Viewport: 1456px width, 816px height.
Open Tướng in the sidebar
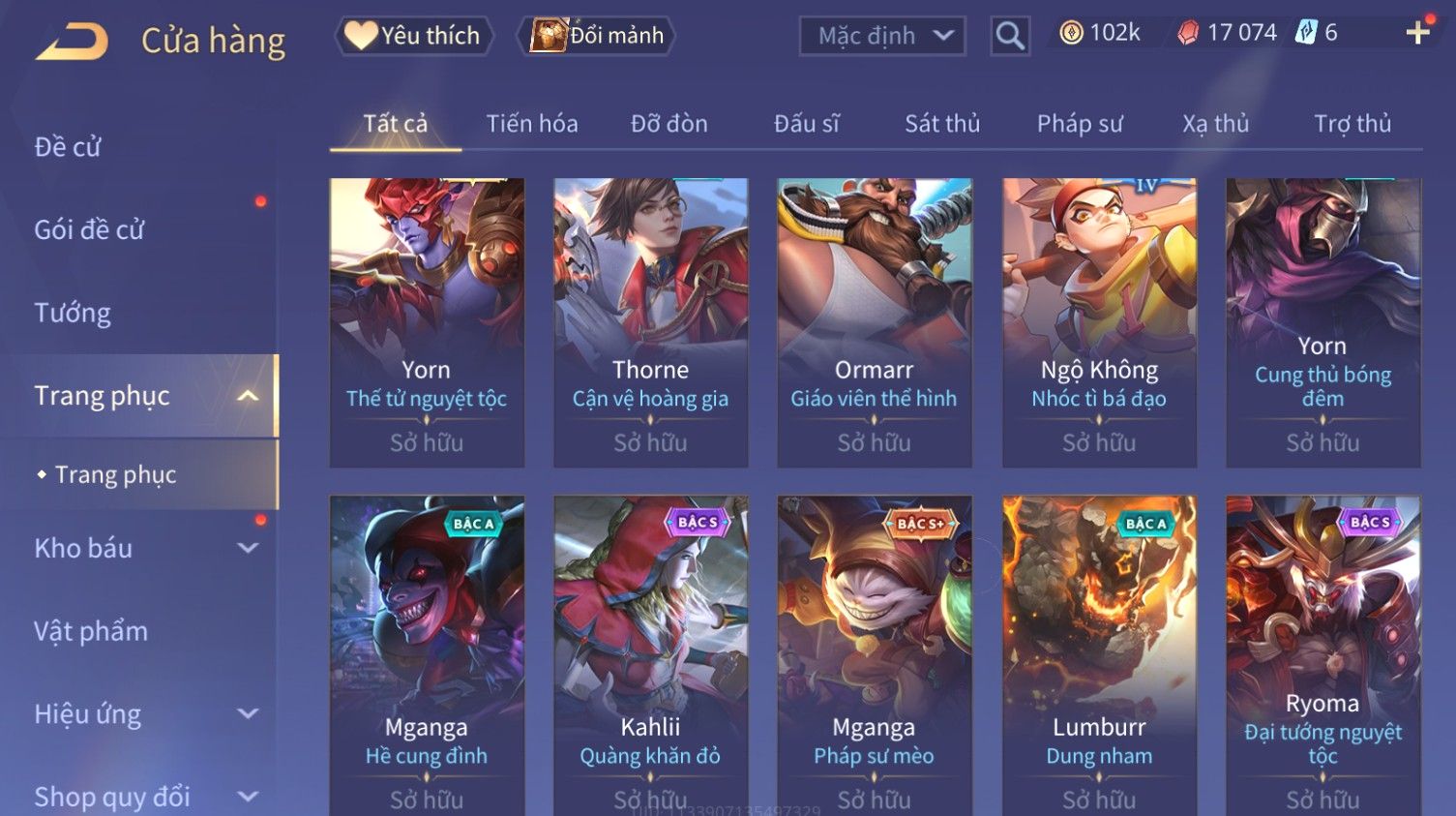(x=73, y=314)
